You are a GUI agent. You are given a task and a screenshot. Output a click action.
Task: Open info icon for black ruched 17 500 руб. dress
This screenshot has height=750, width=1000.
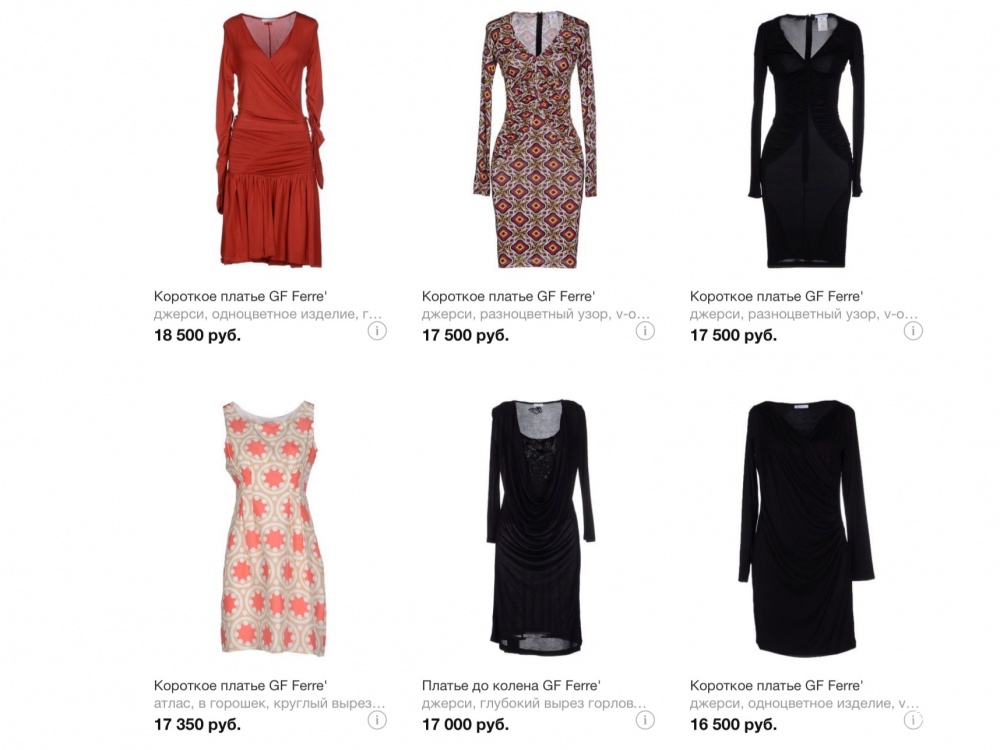[913, 330]
